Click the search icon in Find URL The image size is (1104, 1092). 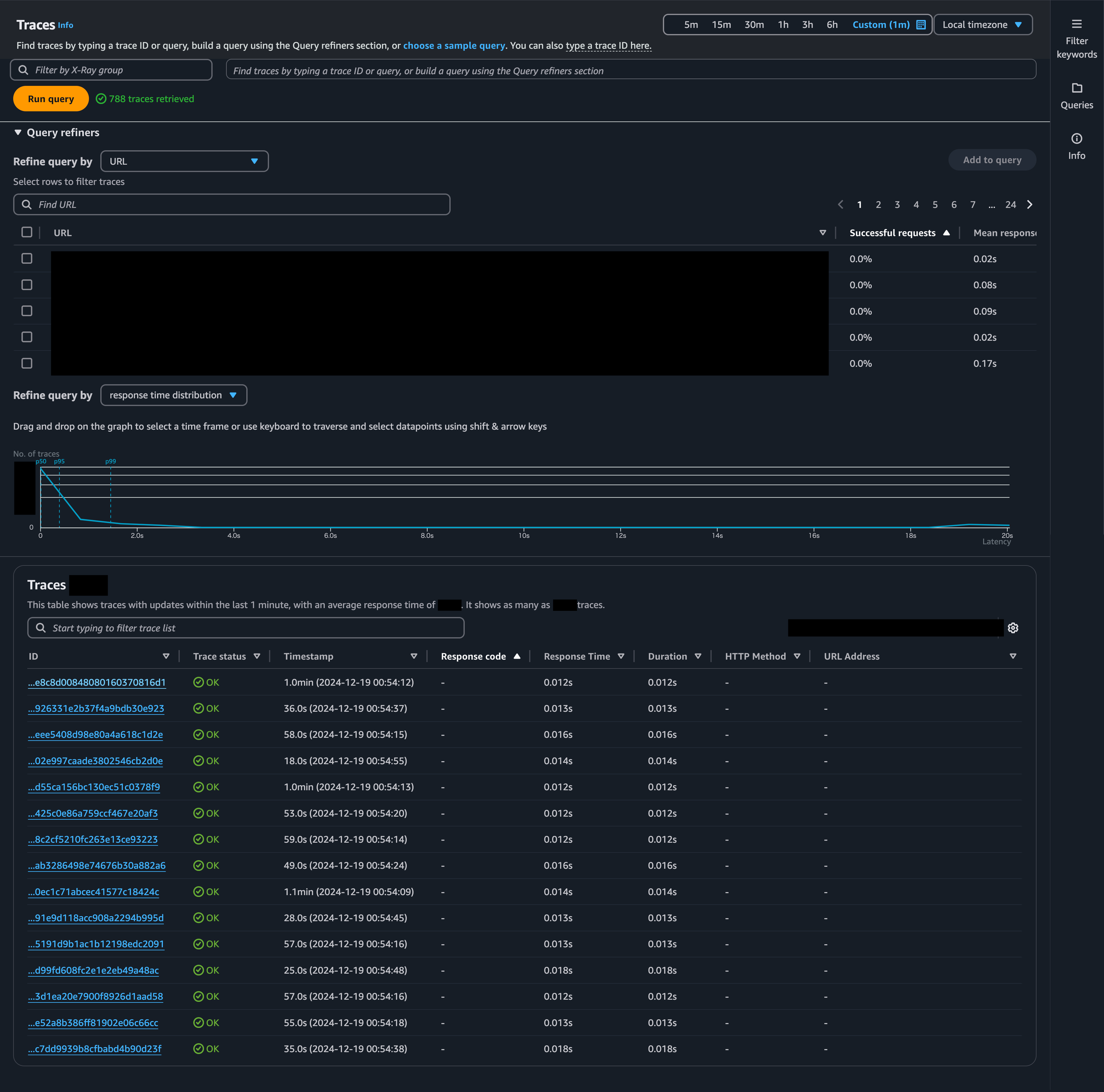tap(26, 205)
